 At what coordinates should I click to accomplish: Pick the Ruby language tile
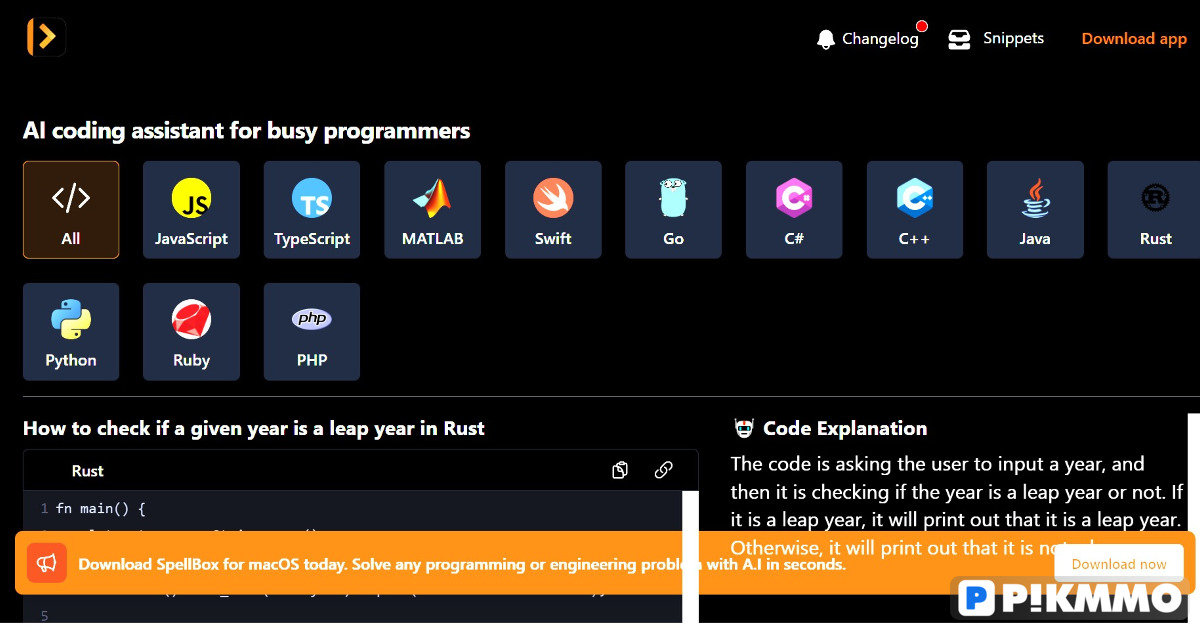coord(191,332)
